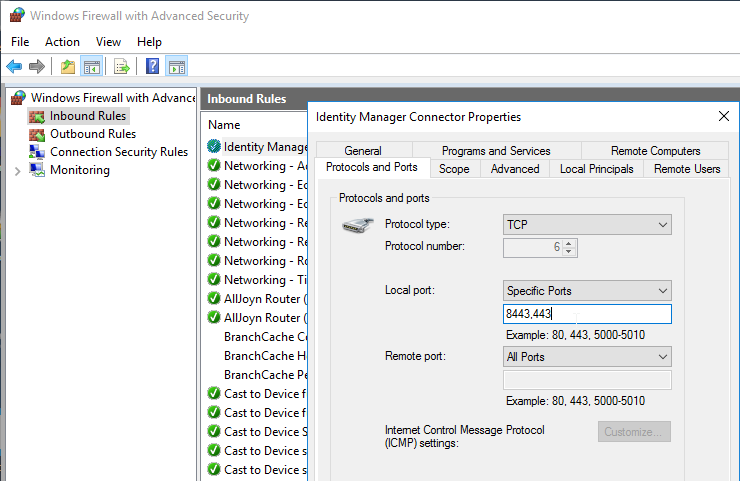Image resolution: width=740 pixels, height=481 pixels.
Task: Click green check icon of Networking - Ro rule
Action: (214, 261)
